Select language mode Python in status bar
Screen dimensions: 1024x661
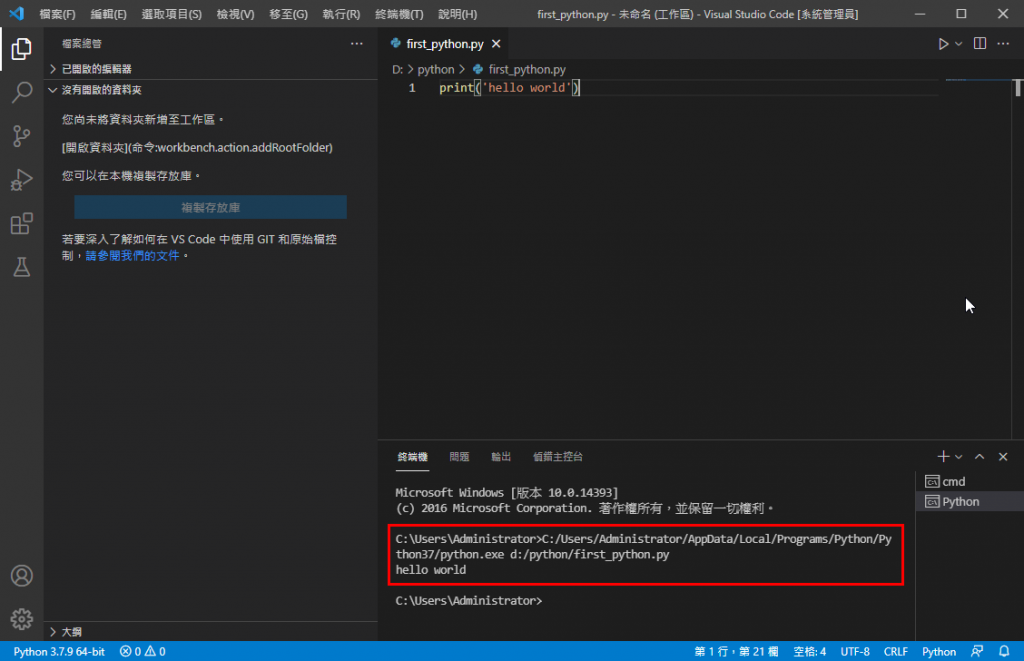tap(938, 651)
